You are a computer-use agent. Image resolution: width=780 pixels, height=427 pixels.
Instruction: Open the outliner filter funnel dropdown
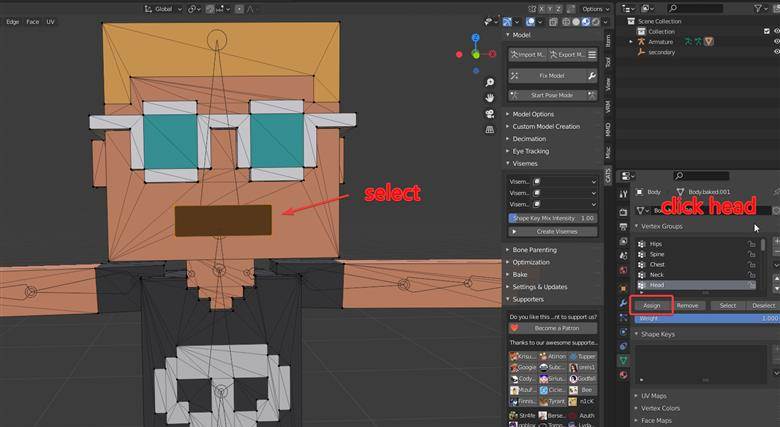pyautogui.click(x=761, y=8)
